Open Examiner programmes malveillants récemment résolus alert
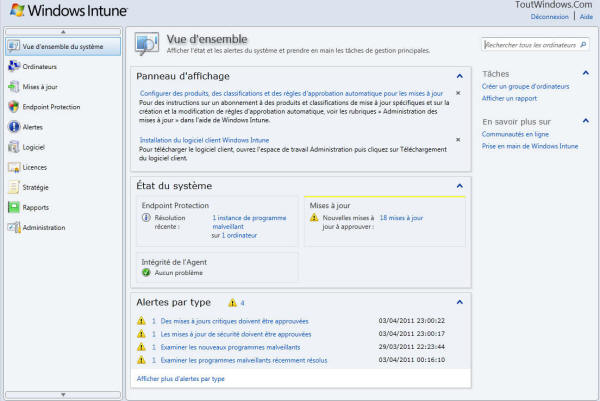The image size is (600, 401). (244, 360)
